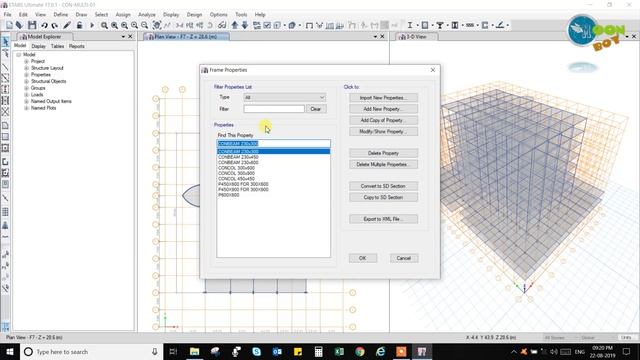Click the Lock/Unlock model padlock icon
Image resolution: width=640 pixels, height=360 pixels.
80,25
